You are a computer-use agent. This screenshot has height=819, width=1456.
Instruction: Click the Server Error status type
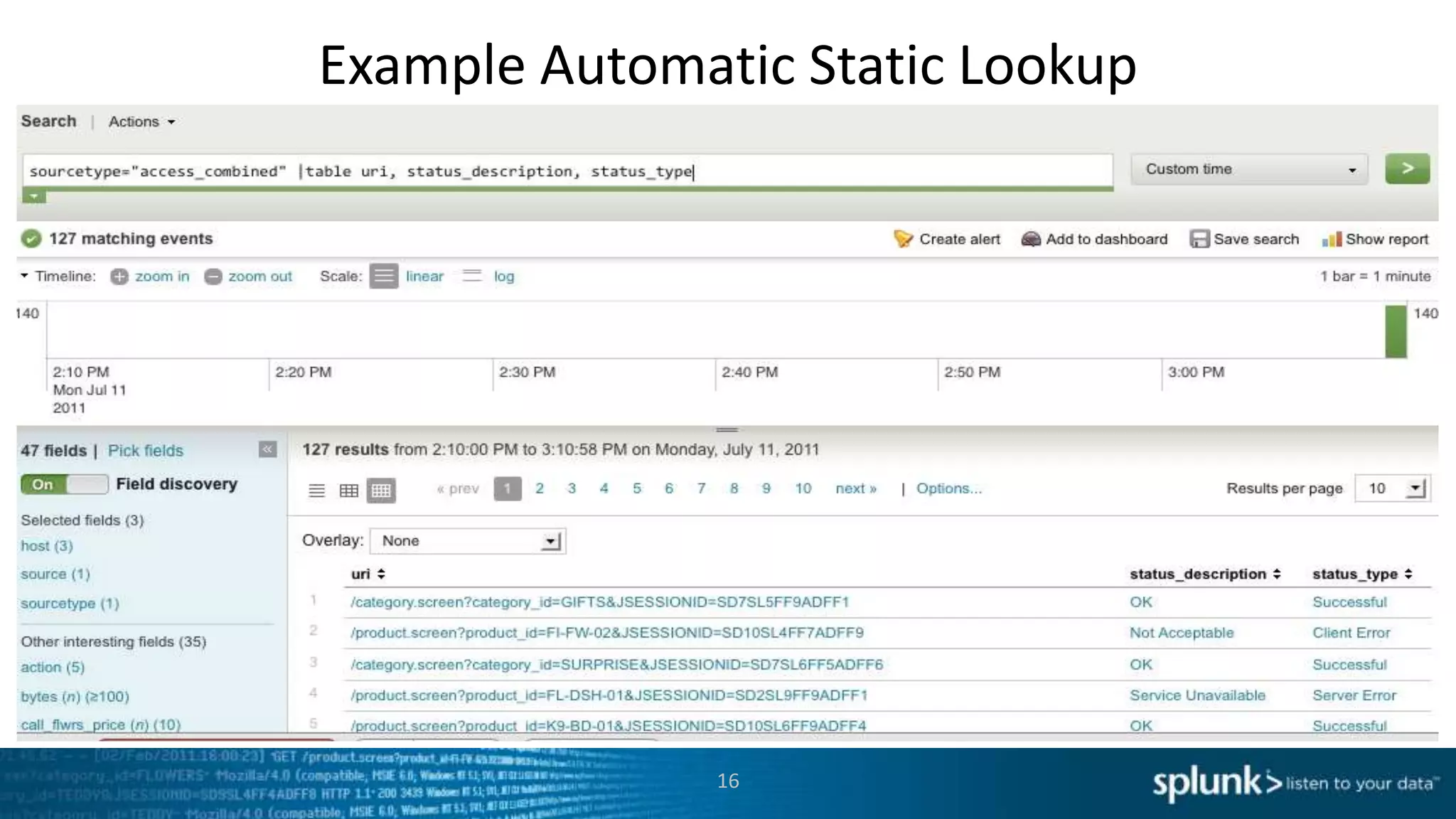(x=1354, y=695)
